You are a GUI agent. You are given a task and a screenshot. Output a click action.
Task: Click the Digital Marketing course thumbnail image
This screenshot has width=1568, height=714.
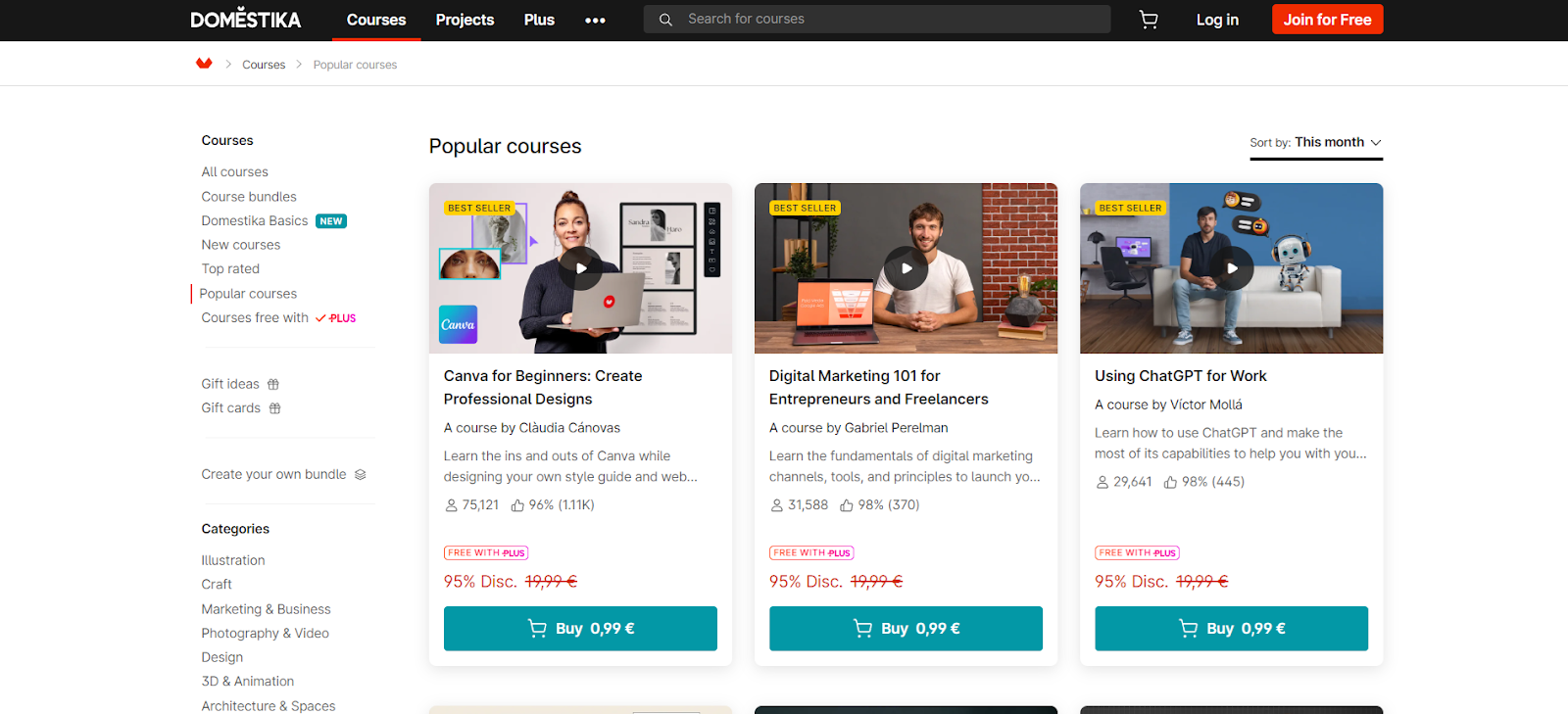point(906,268)
